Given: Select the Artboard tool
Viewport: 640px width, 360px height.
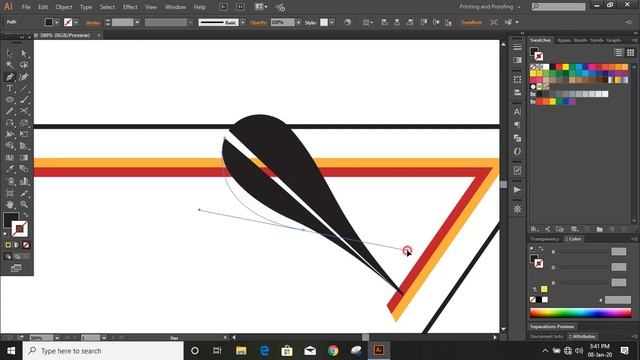Looking at the screenshot, I should pyautogui.click(x=10, y=193).
